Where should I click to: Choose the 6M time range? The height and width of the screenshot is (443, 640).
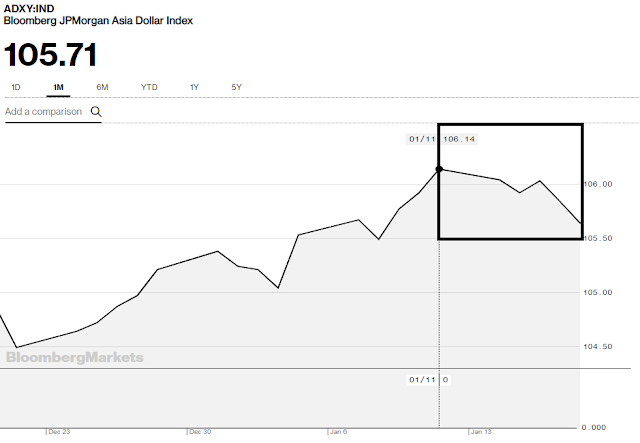102,87
